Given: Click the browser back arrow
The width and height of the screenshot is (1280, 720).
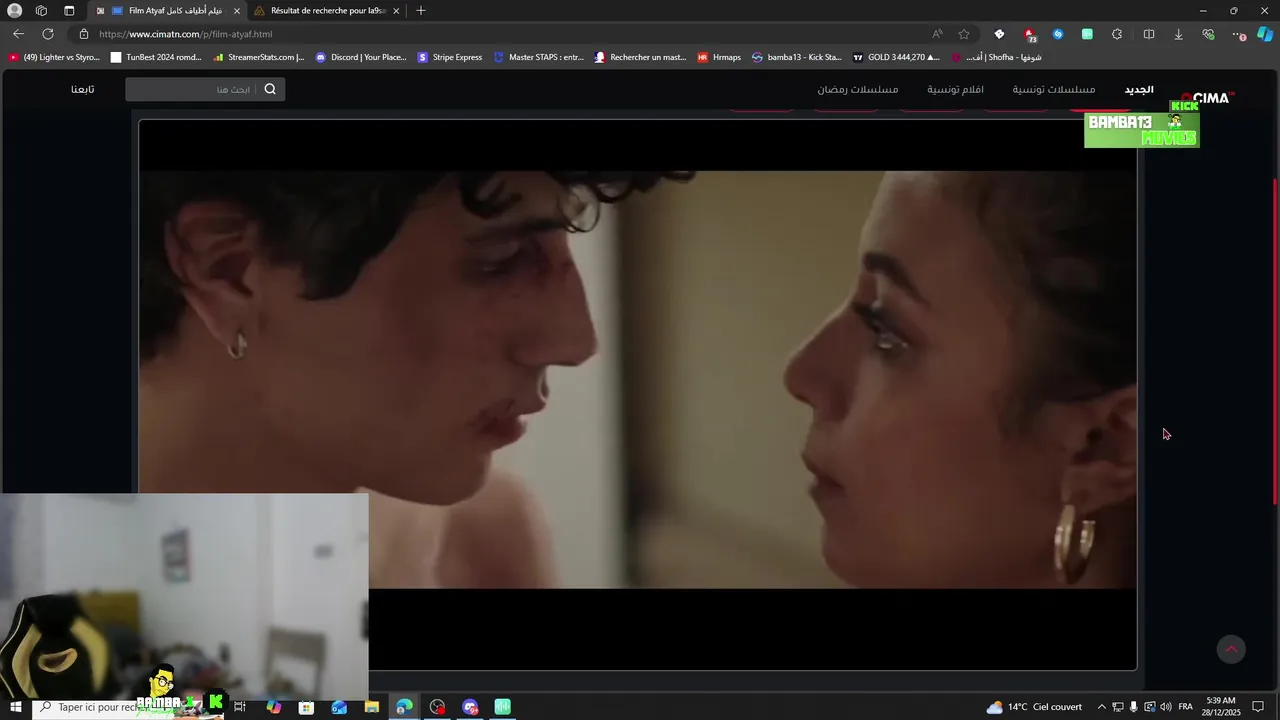Looking at the screenshot, I should 18,34.
